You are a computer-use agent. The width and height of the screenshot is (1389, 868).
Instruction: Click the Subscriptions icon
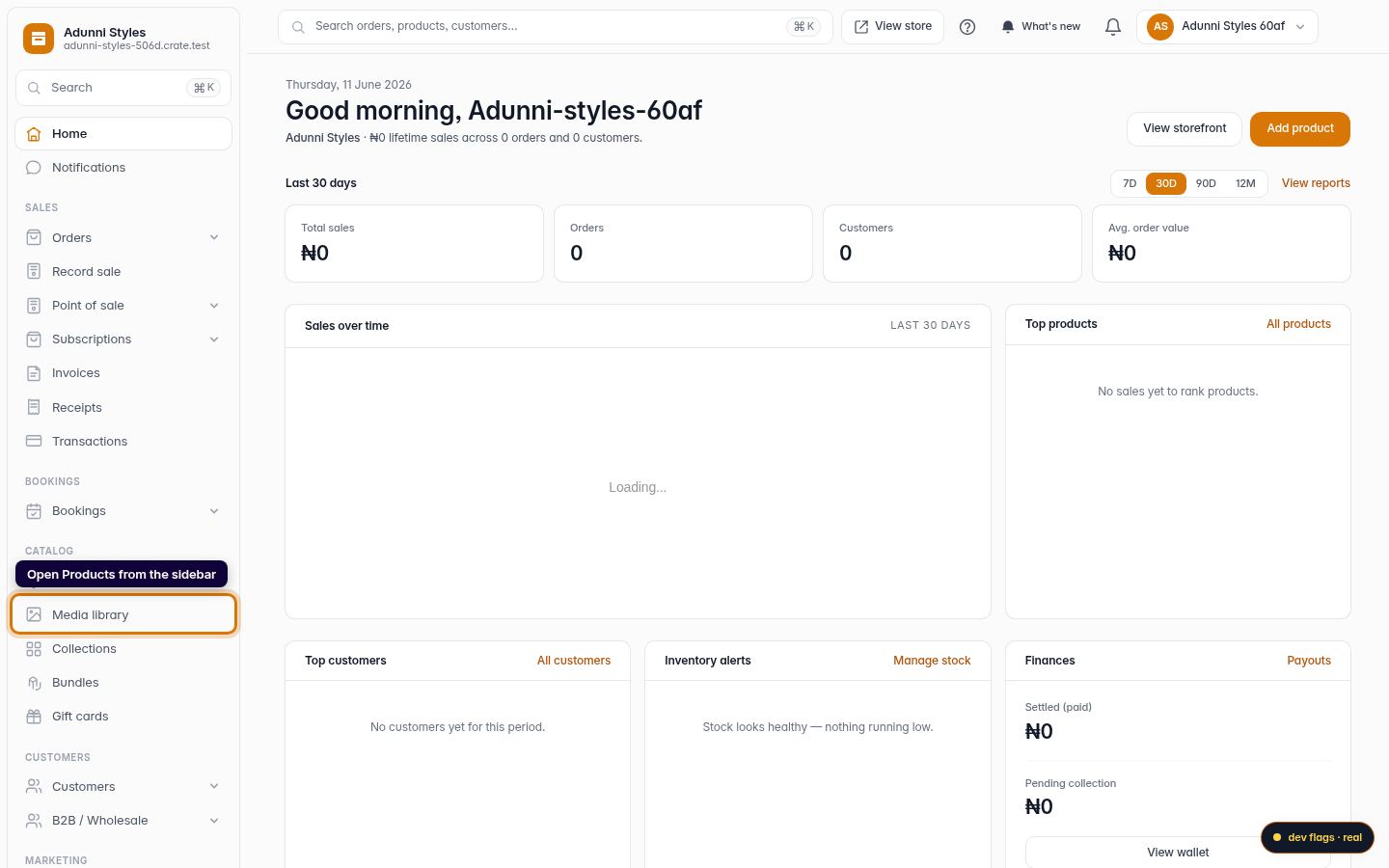click(34, 339)
